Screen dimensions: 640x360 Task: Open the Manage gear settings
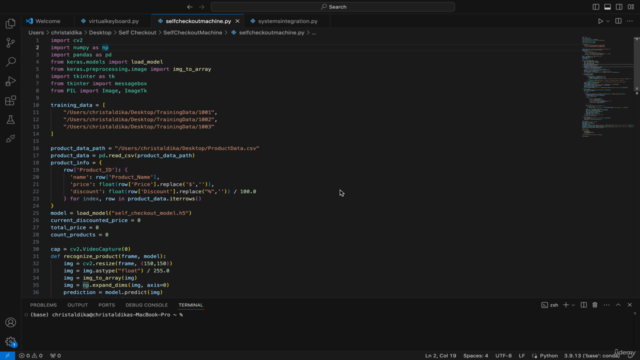click(x=11, y=342)
